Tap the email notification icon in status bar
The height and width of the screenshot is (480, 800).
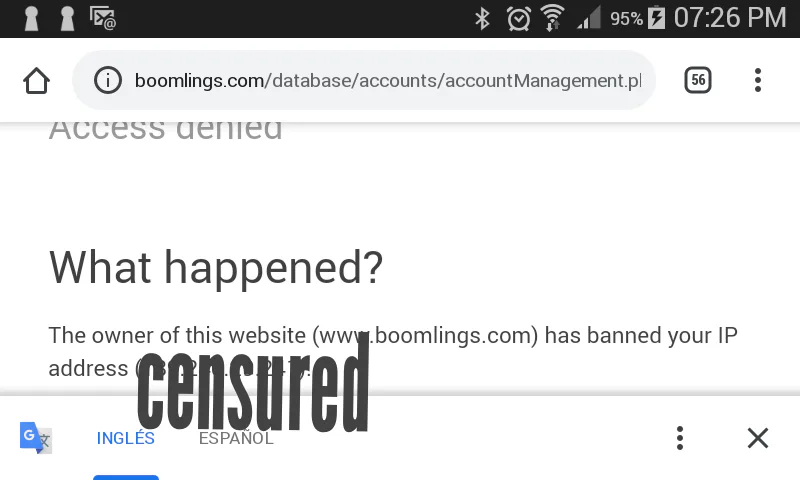103,18
